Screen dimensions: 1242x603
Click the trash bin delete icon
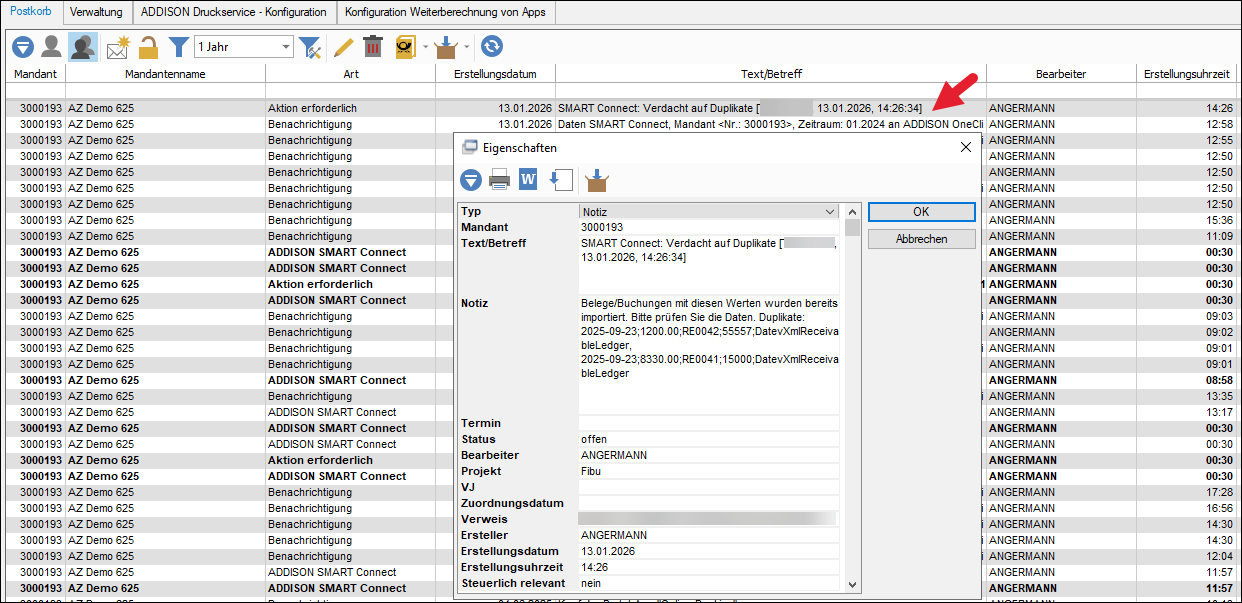click(373, 46)
